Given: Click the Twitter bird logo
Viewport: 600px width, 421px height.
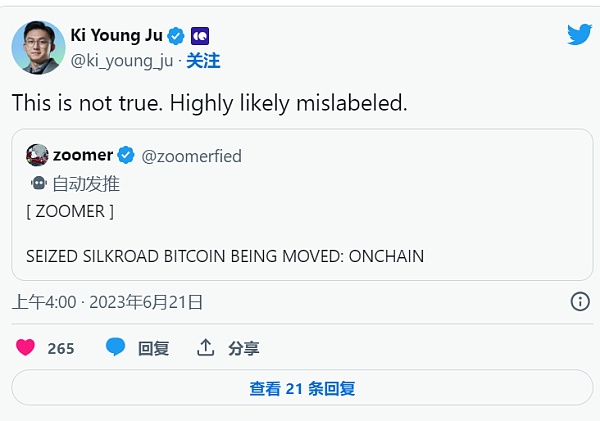Looking at the screenshot, I should (x=579, y=35).
